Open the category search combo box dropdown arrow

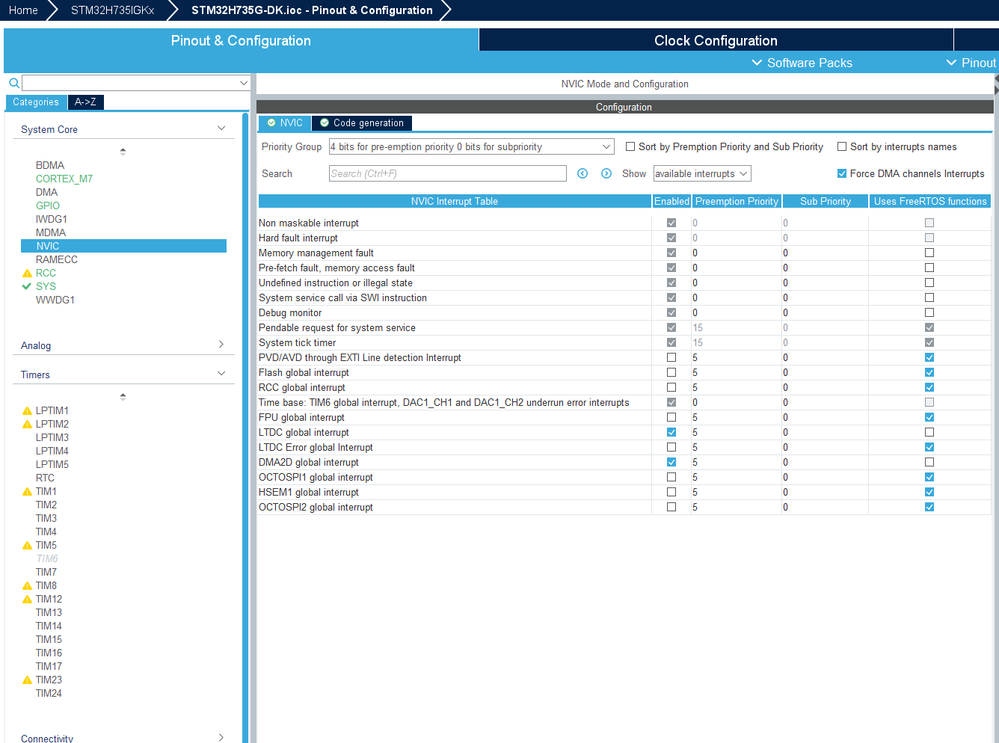point(243,83)
